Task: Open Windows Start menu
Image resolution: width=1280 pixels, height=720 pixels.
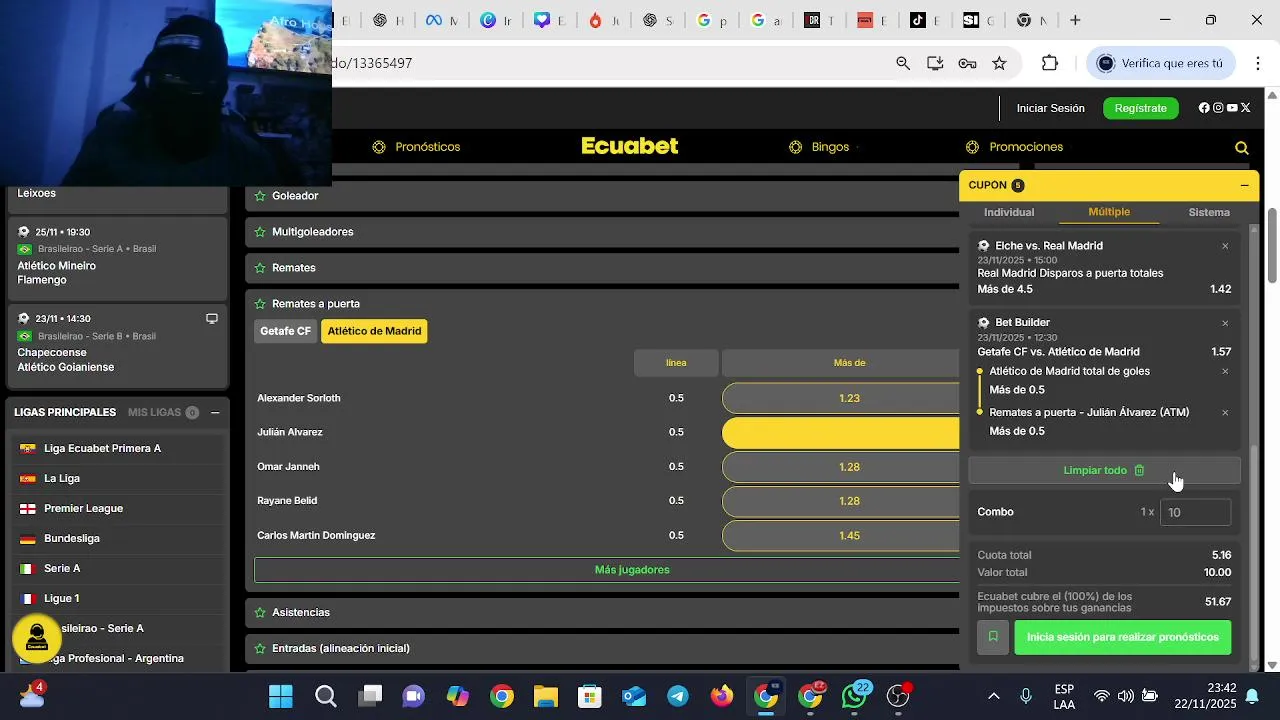Action: point(281,696)
